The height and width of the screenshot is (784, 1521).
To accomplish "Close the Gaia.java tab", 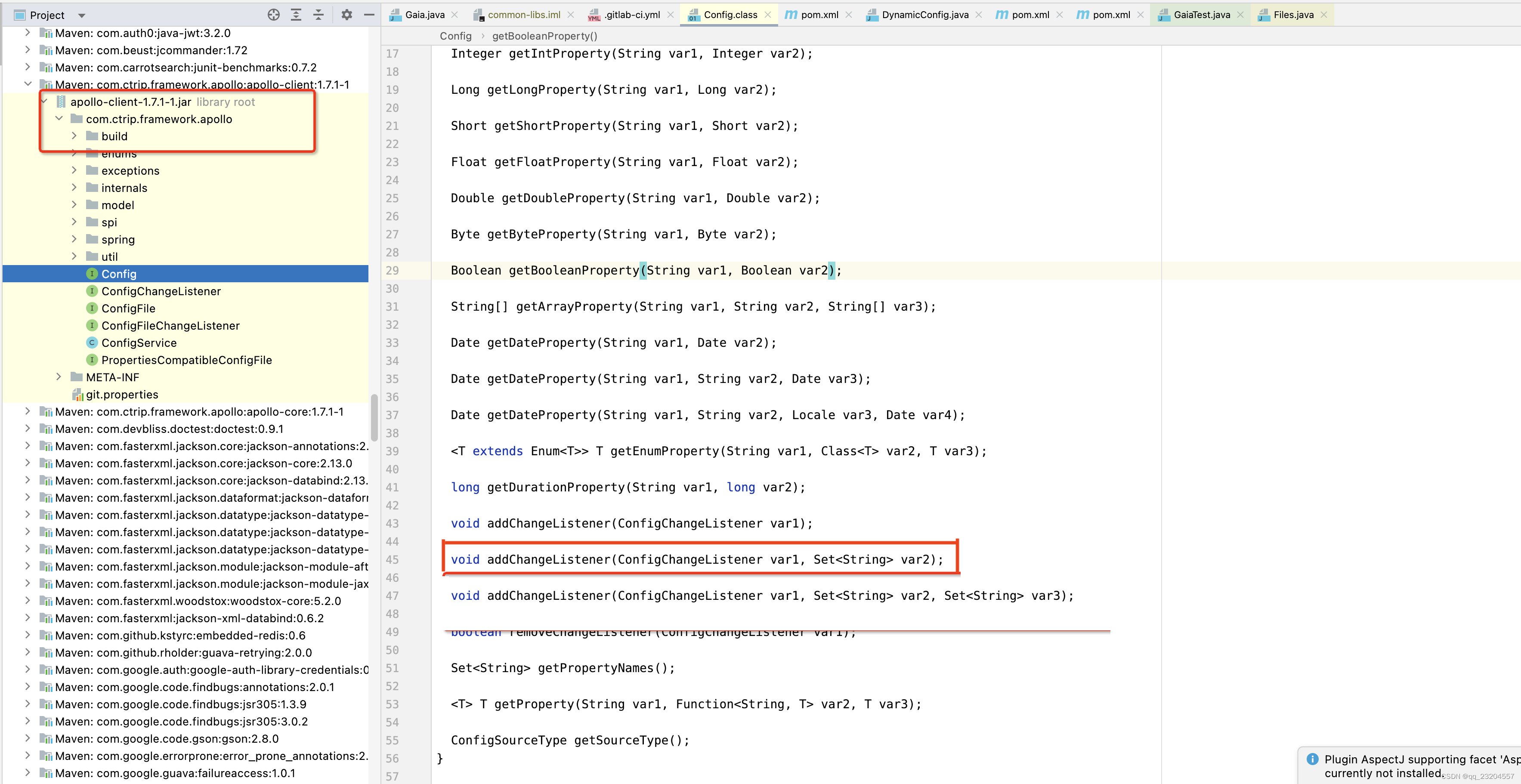I will tap(454, 15).
